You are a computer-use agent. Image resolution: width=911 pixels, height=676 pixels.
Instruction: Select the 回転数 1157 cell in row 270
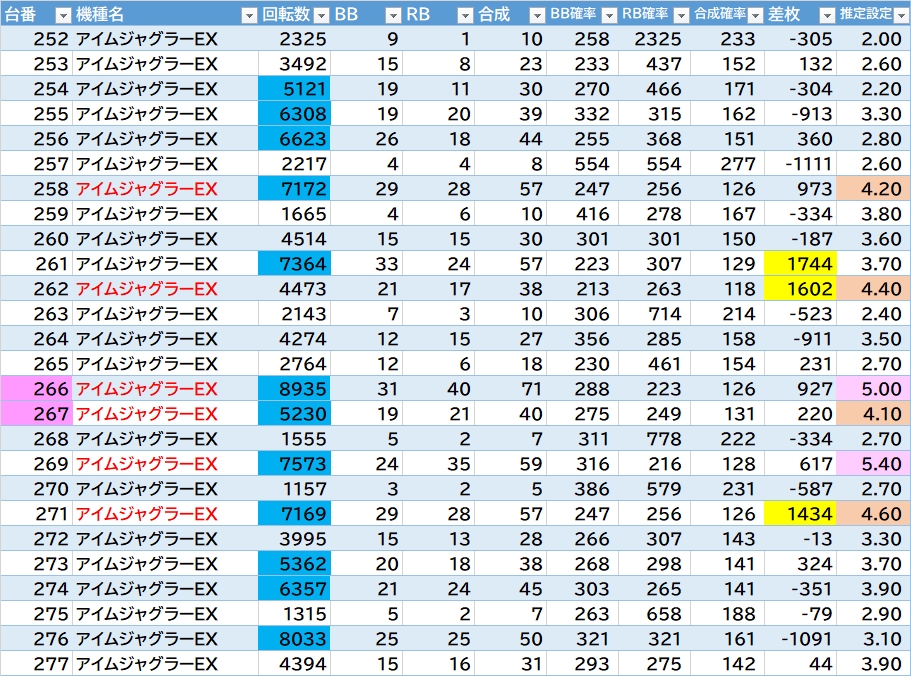[x=294, y=488]
